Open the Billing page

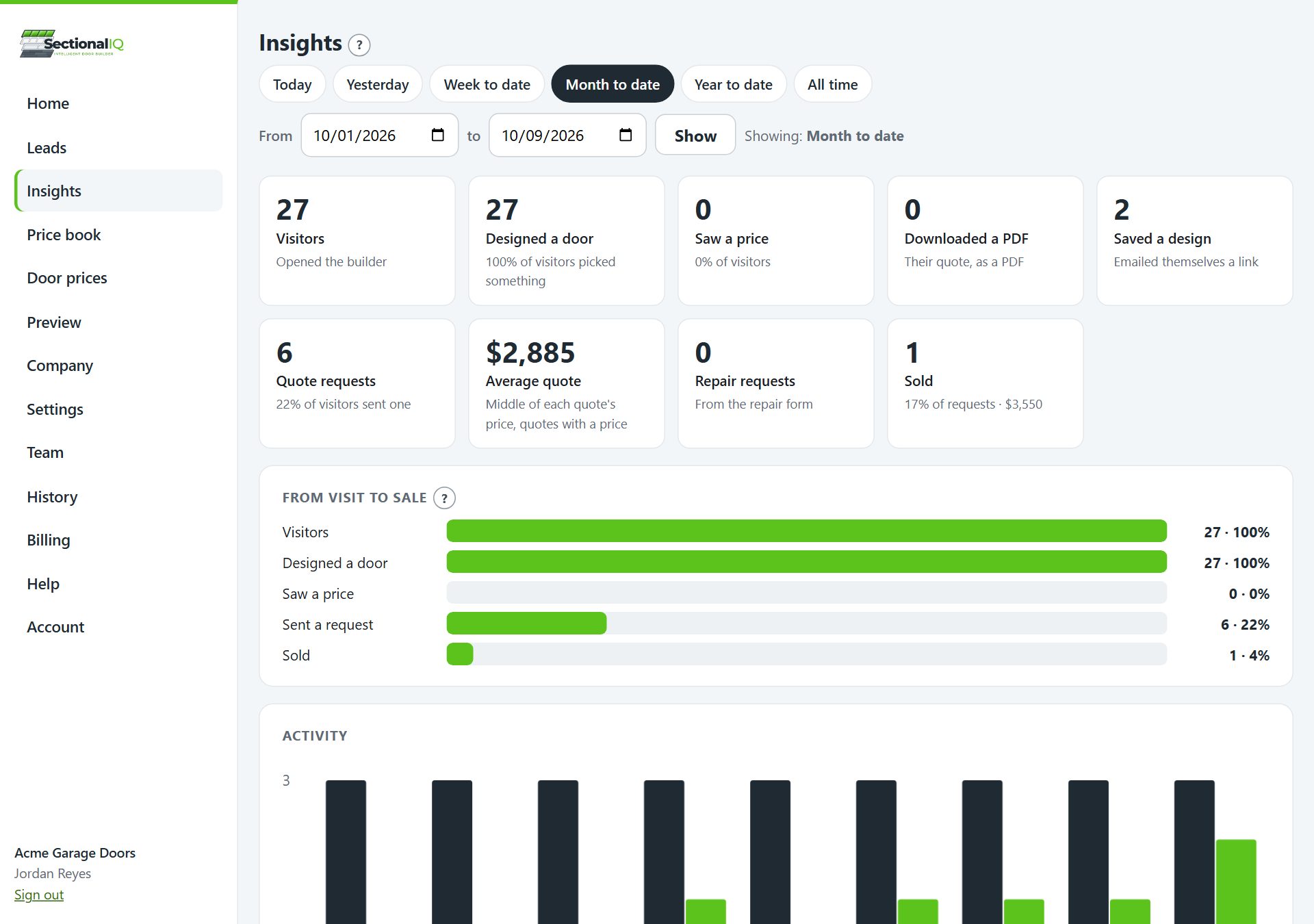(x=118, y=540)
